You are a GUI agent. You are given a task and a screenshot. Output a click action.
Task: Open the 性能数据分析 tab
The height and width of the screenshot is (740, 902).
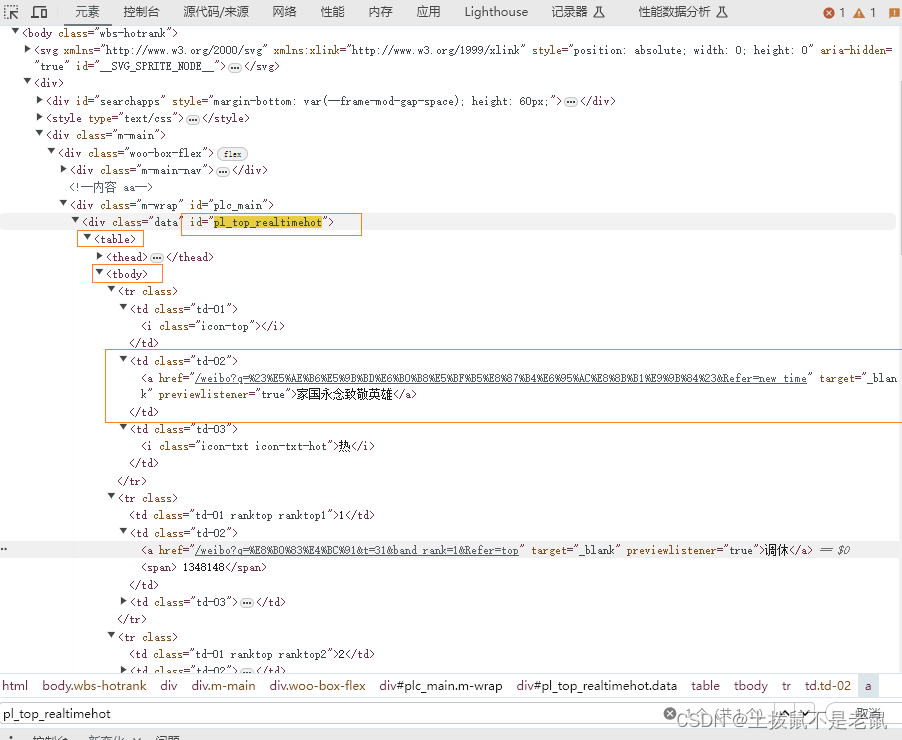682,12
